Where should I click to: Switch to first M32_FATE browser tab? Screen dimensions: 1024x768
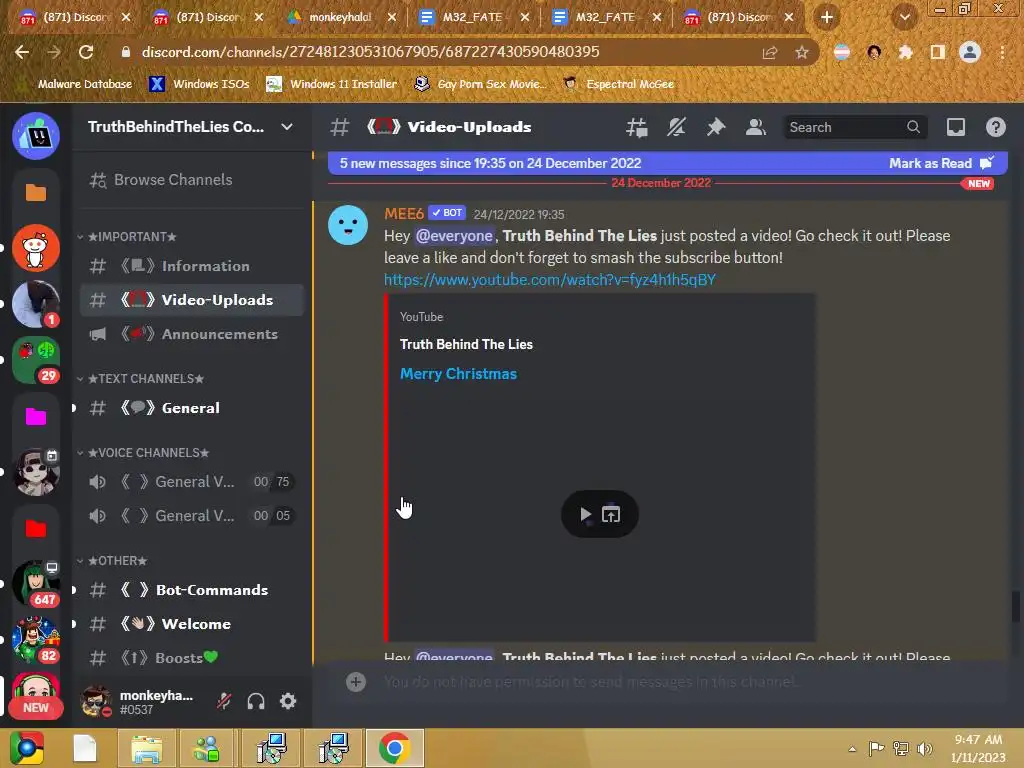click(x=473, y=17)
